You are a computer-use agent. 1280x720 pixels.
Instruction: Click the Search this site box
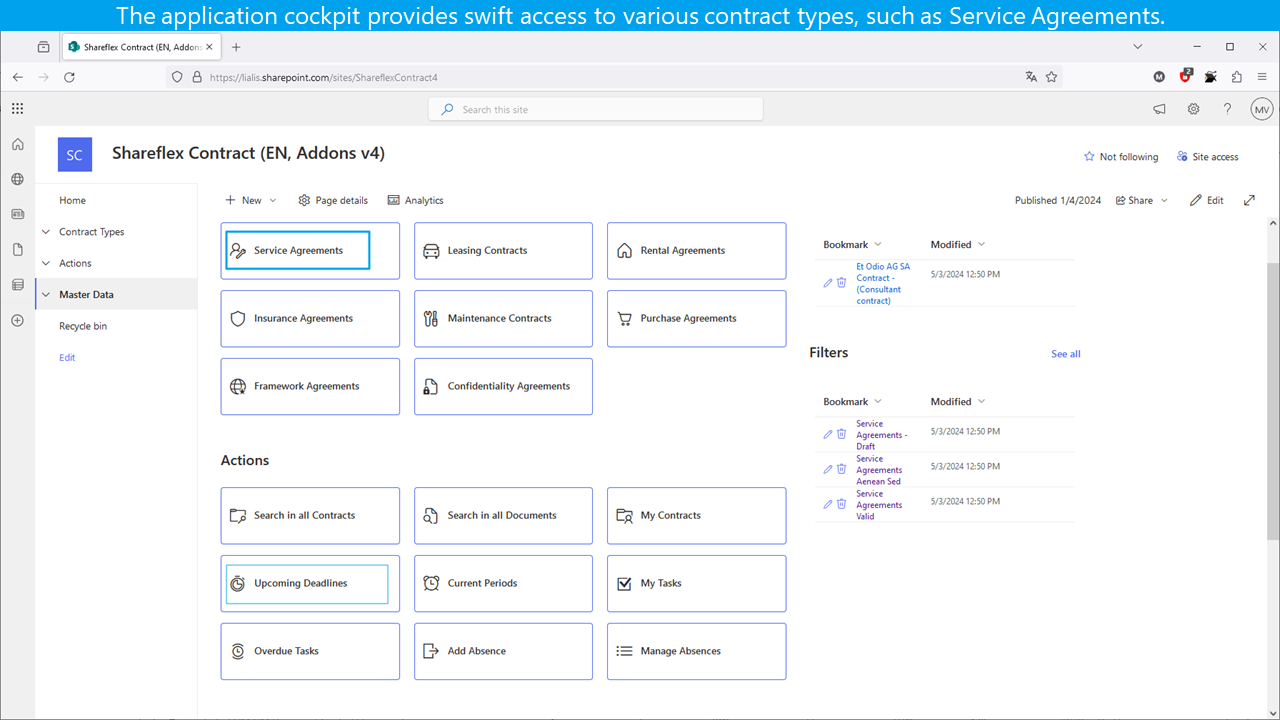596,109
